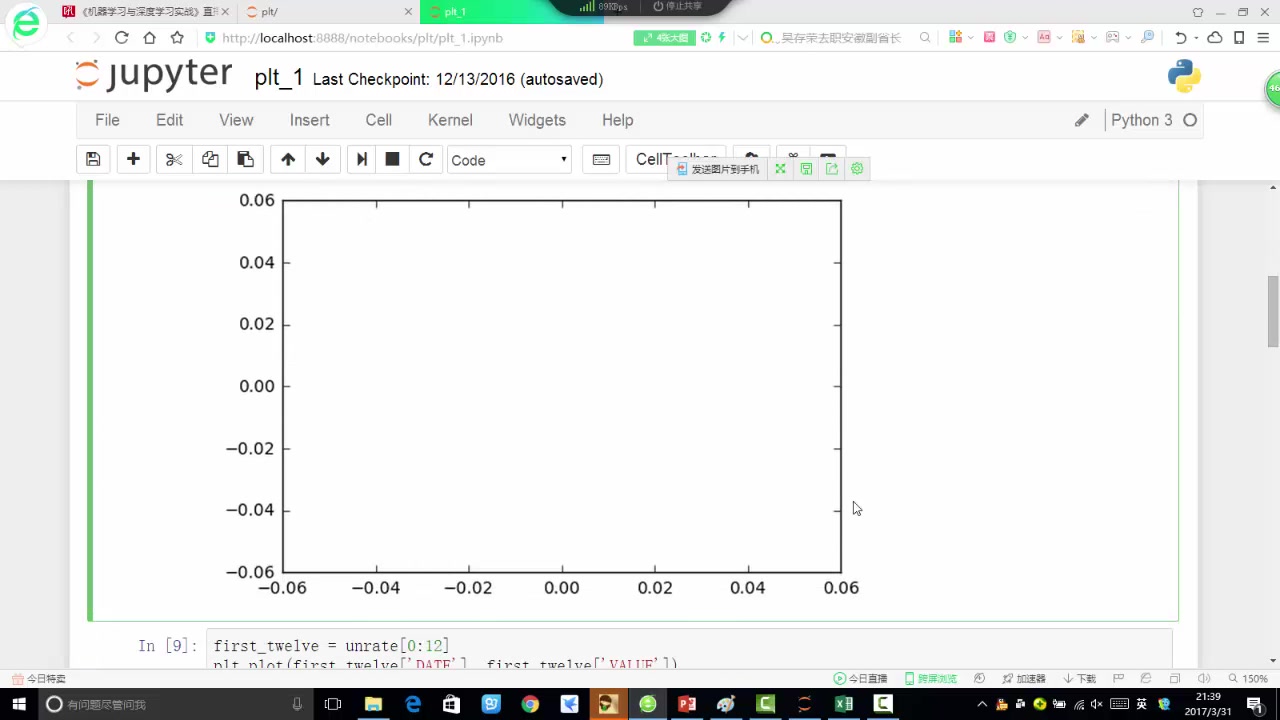Viewport: 1280px width, 720px height.
Task: Click the Python 3 kernel indicator
Action: coord(1141,120)
